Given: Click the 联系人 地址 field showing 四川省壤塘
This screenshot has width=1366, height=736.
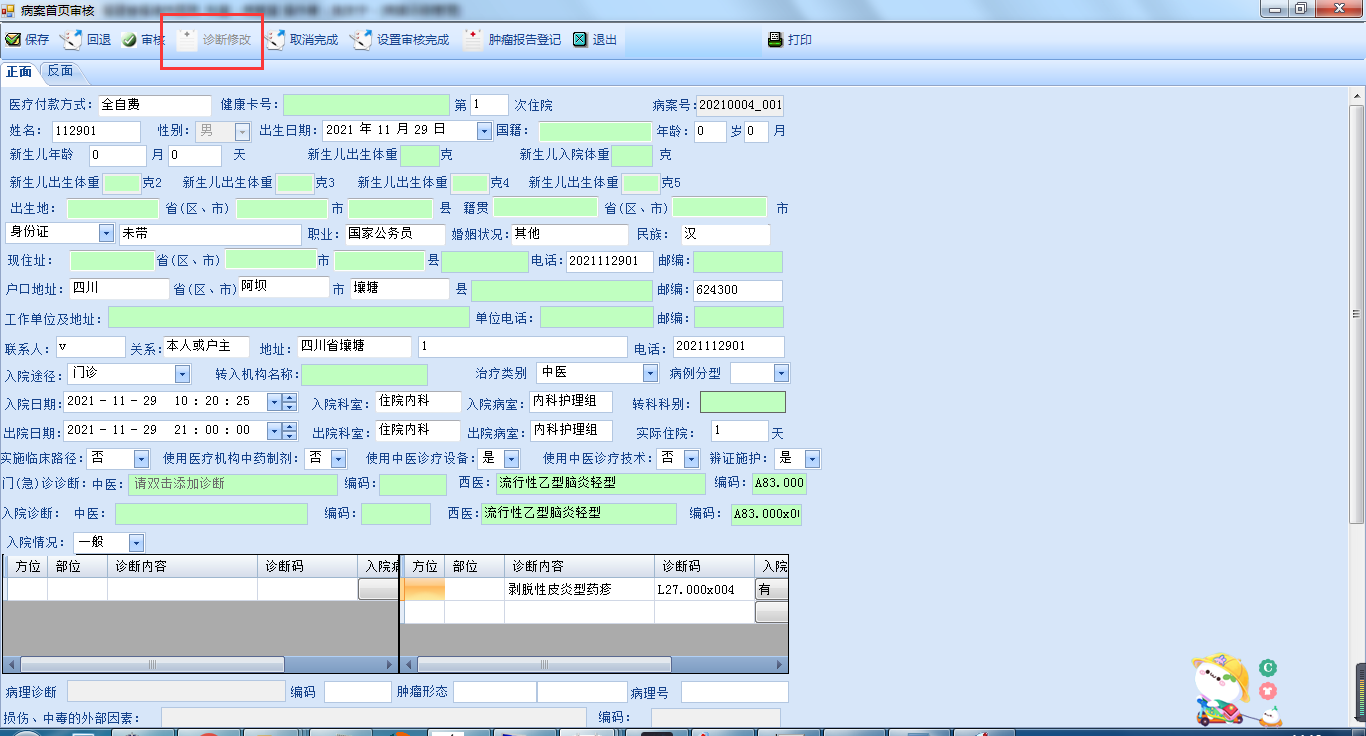Looking at the screenshot, I should (x=354, y=346).
